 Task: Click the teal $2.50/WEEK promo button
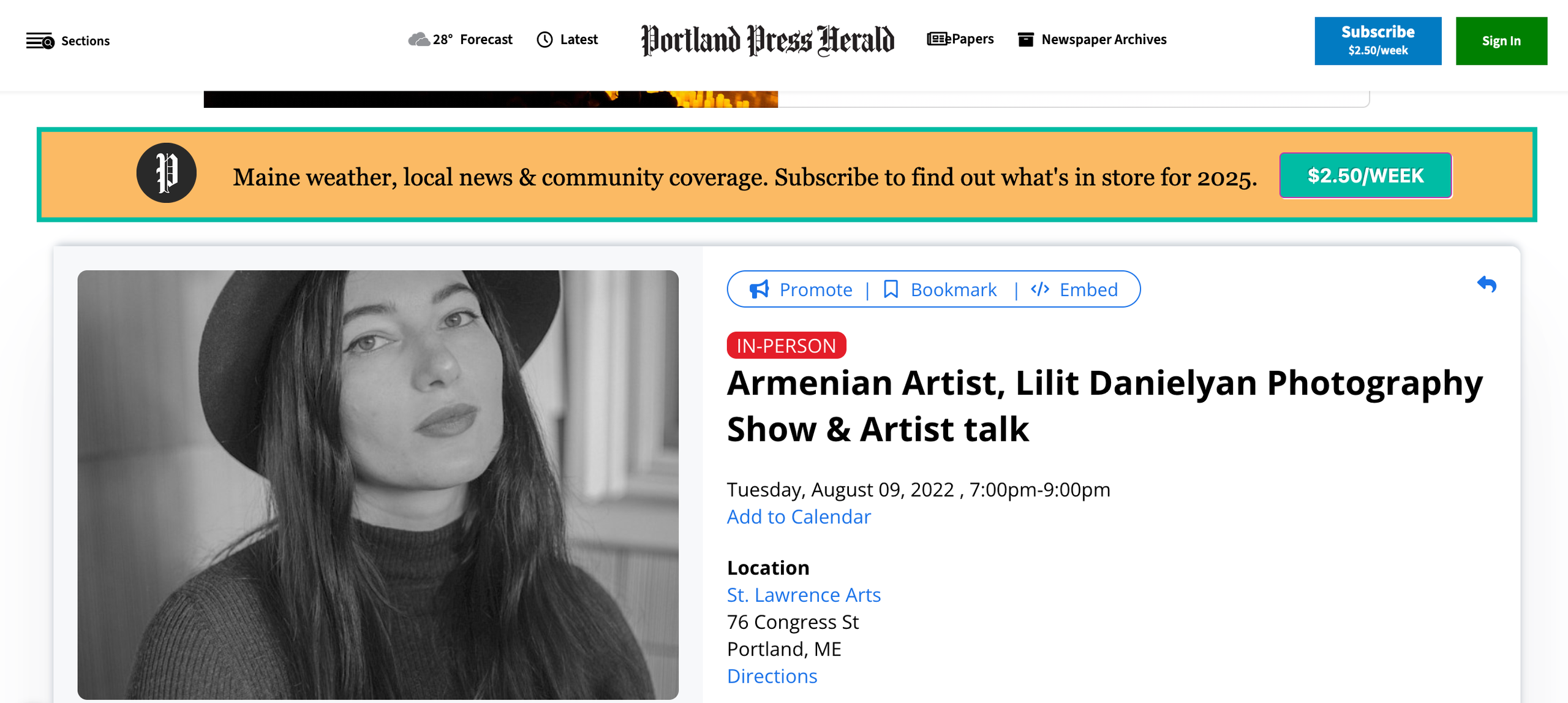pyautogui.click(x=1365, y=175)
